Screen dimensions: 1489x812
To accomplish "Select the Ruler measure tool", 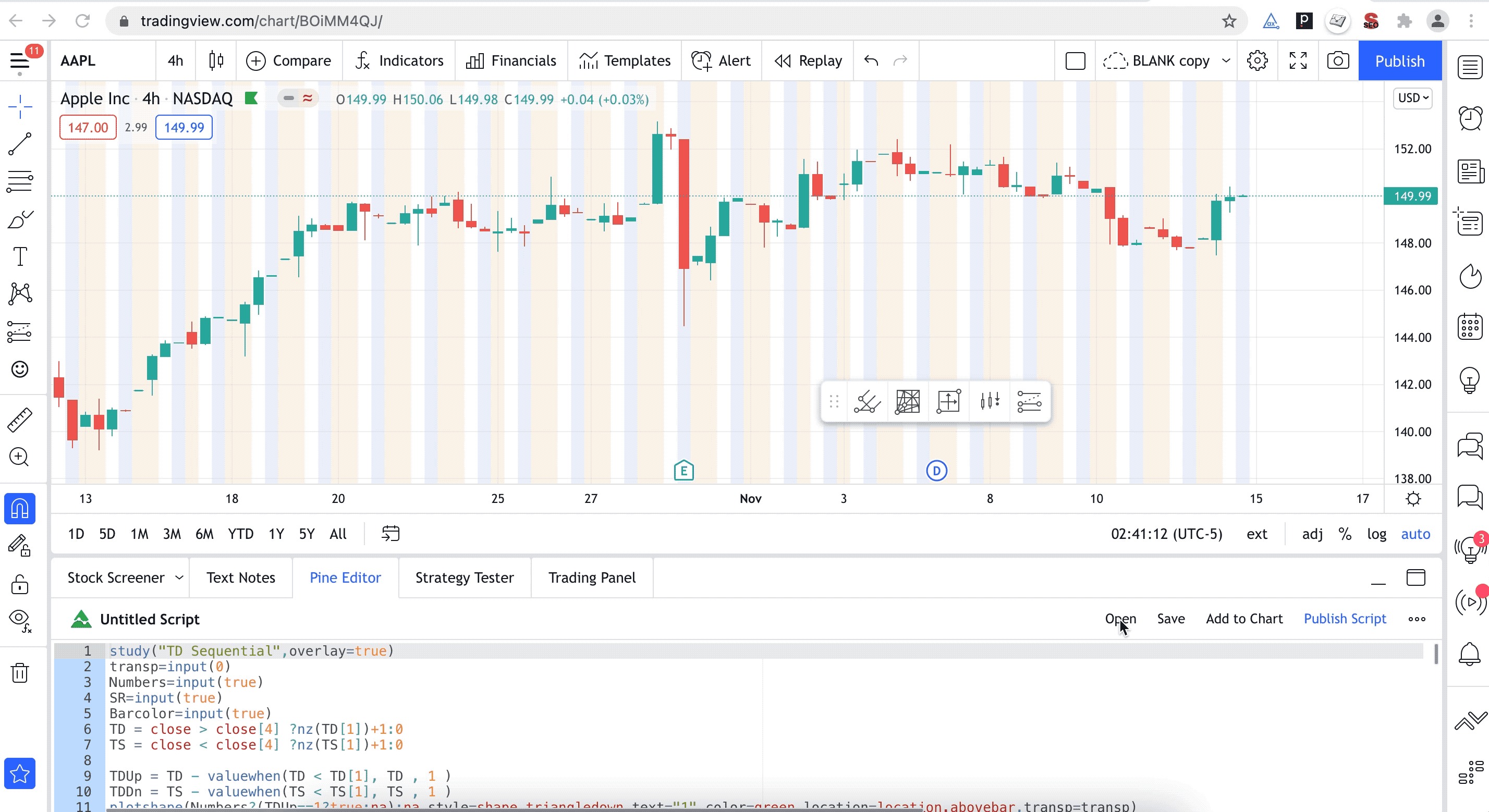I will point(20,419).
